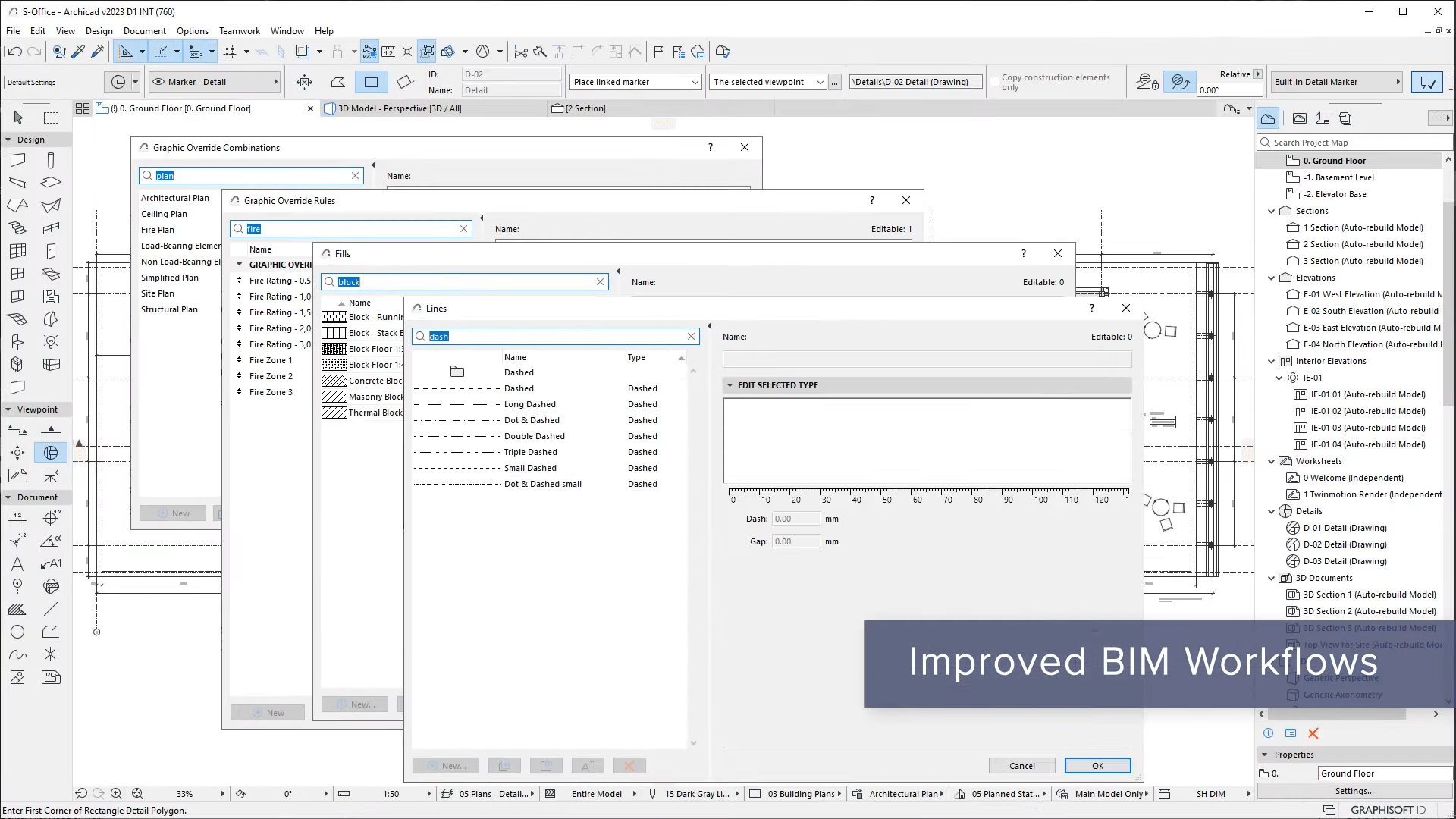The image size is (1456, 819).
Task: Click the Undo icon in main toolbar
Action: (x=14, y=52)
